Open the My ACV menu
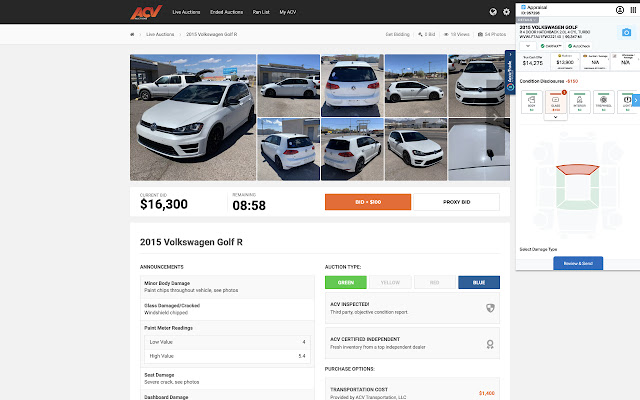 pyautogui.click(x=288, y=12)
